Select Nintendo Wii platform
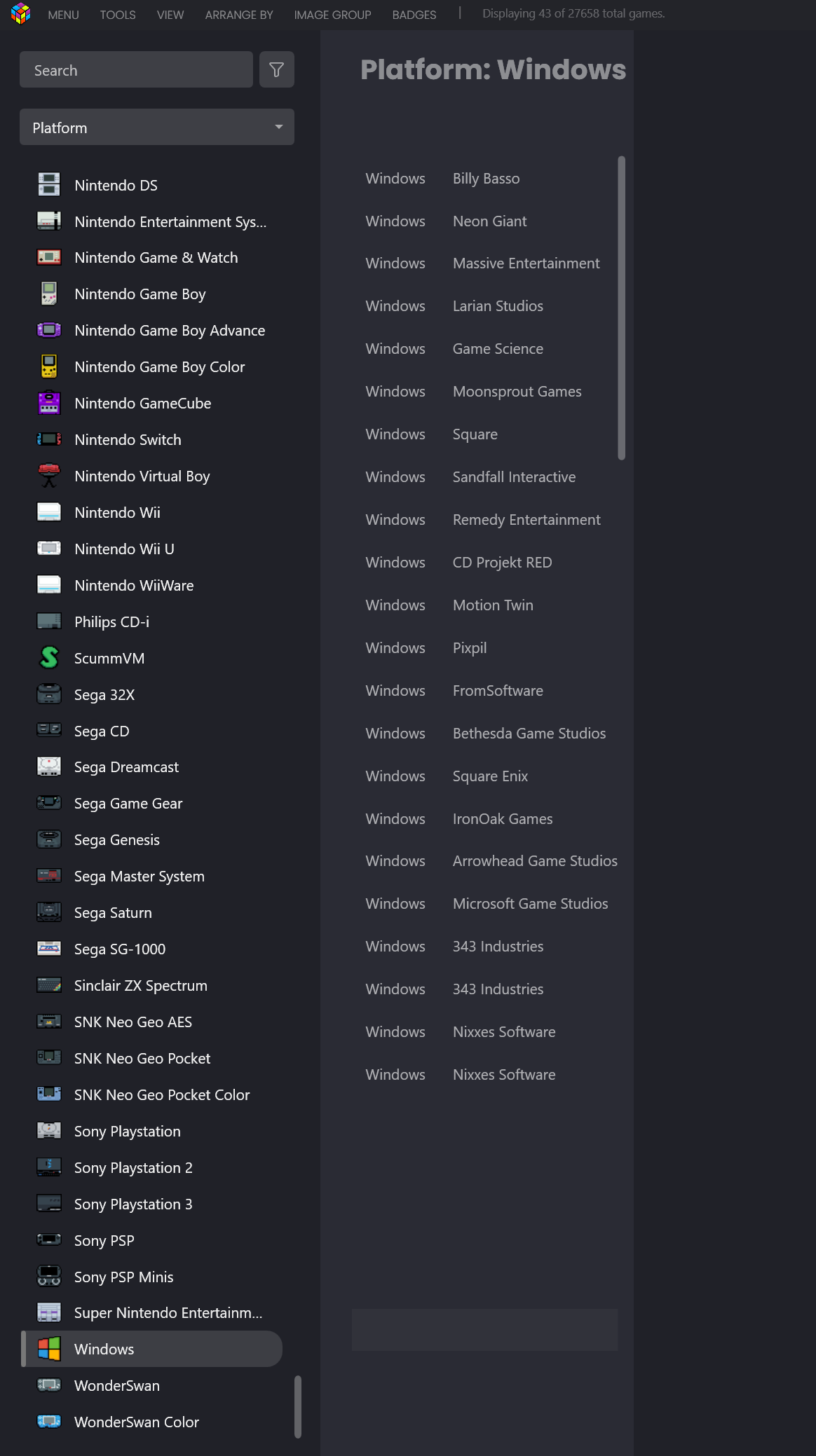This screenshot has height=1456, width=816. (x=151, y=513)
